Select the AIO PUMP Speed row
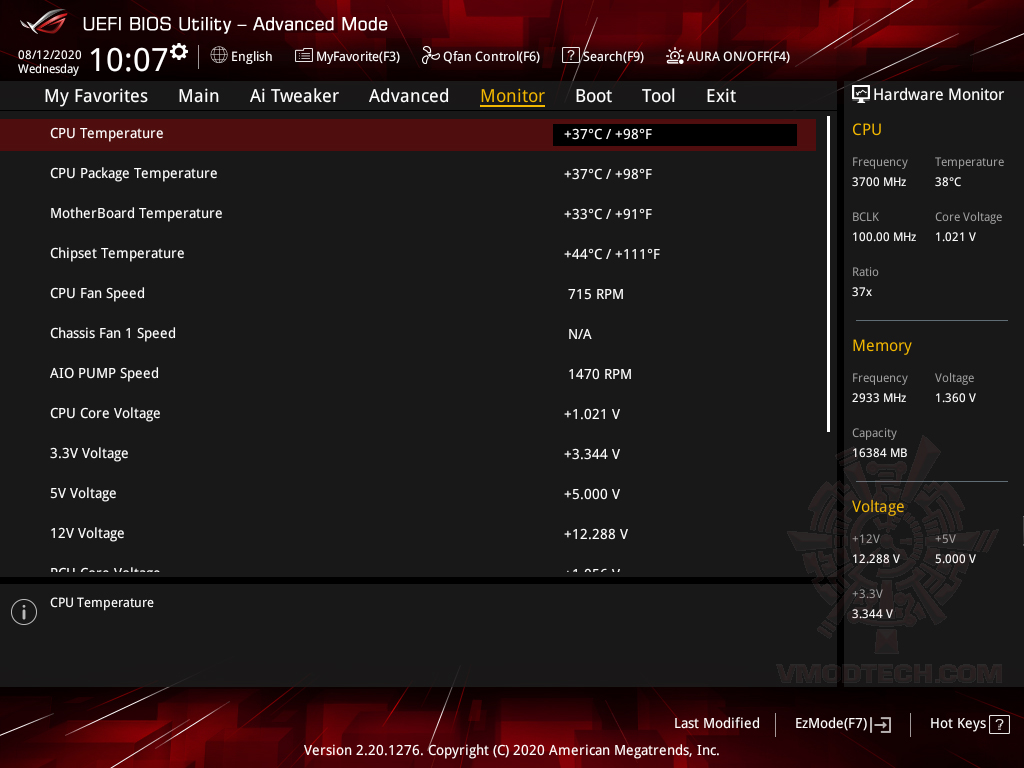Image resolution: width=1024 pixels, height=768 pixels. click(x=408, y=374)
